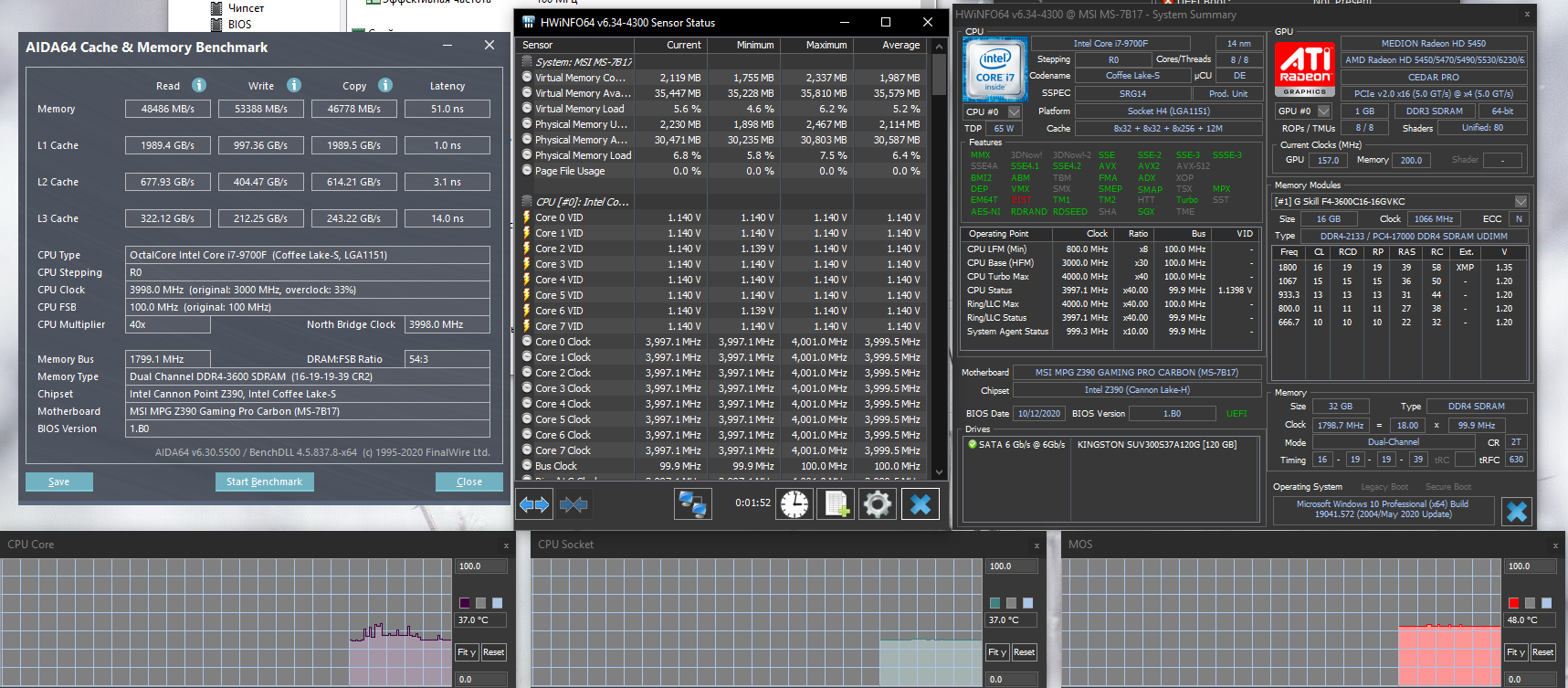Click the Current column header
The height and width of the screenshot is (688, 1568).
pos(671,45)
